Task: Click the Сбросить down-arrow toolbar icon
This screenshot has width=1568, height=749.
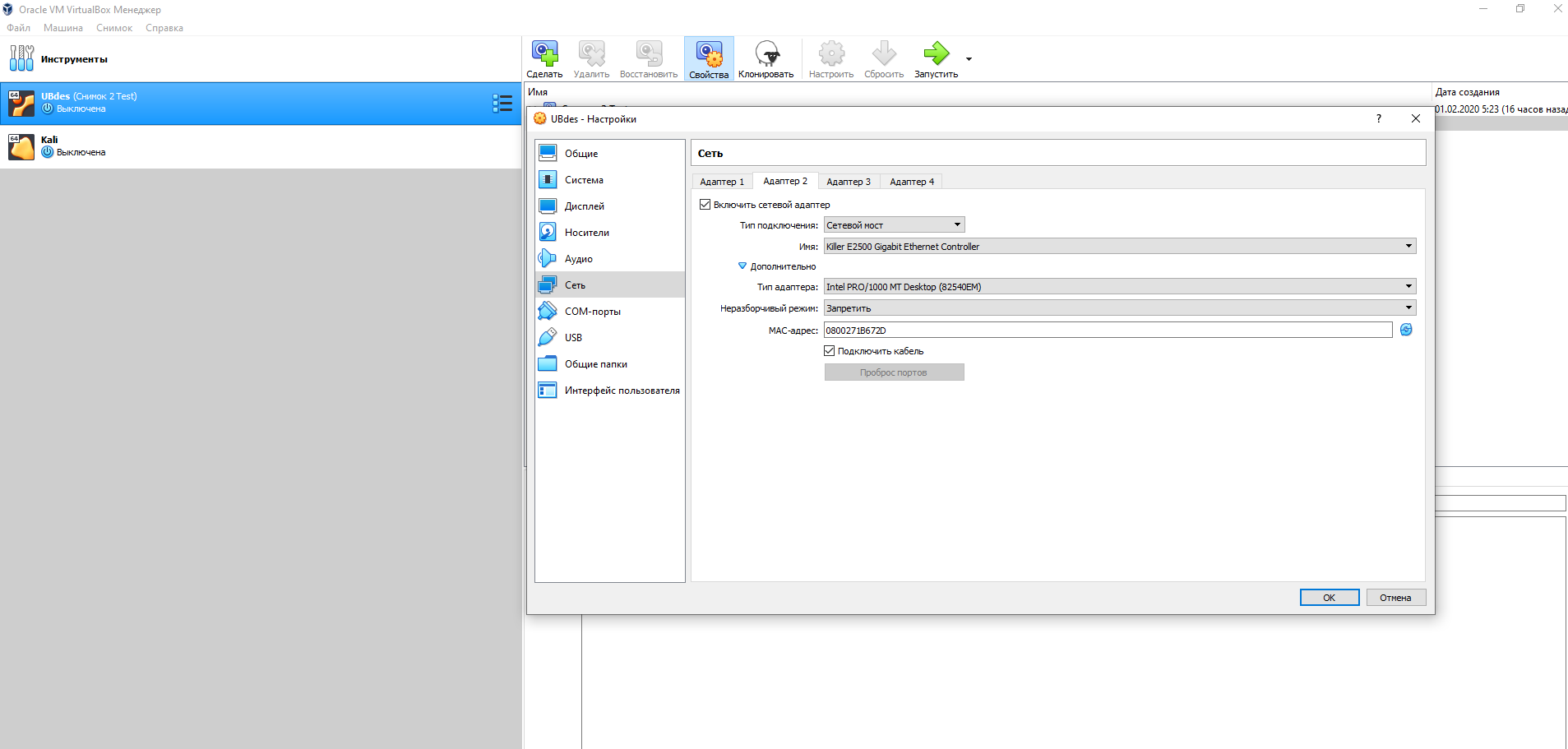Action: click(x=884, y=53)
